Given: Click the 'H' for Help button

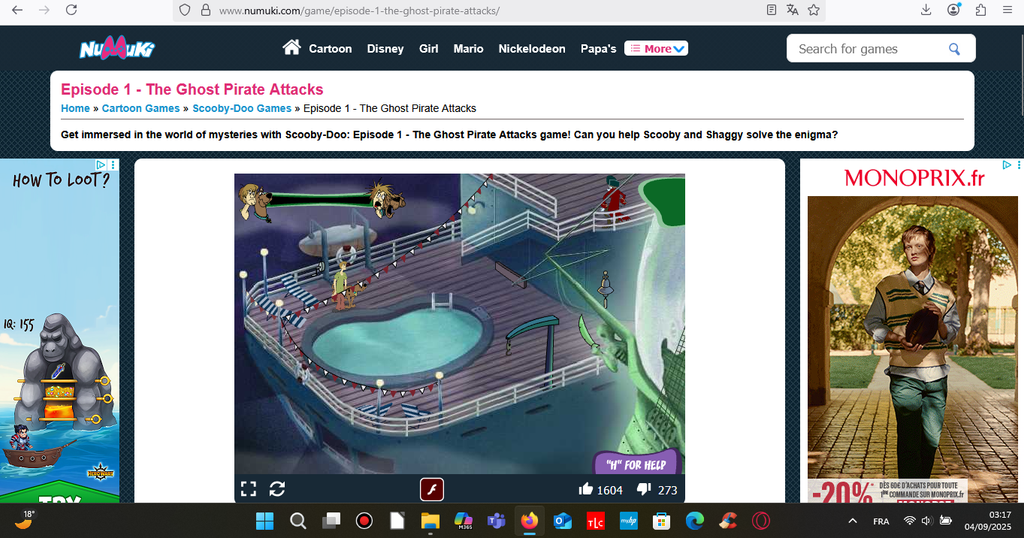Looking at the screenshot, I should coord(637,464).
